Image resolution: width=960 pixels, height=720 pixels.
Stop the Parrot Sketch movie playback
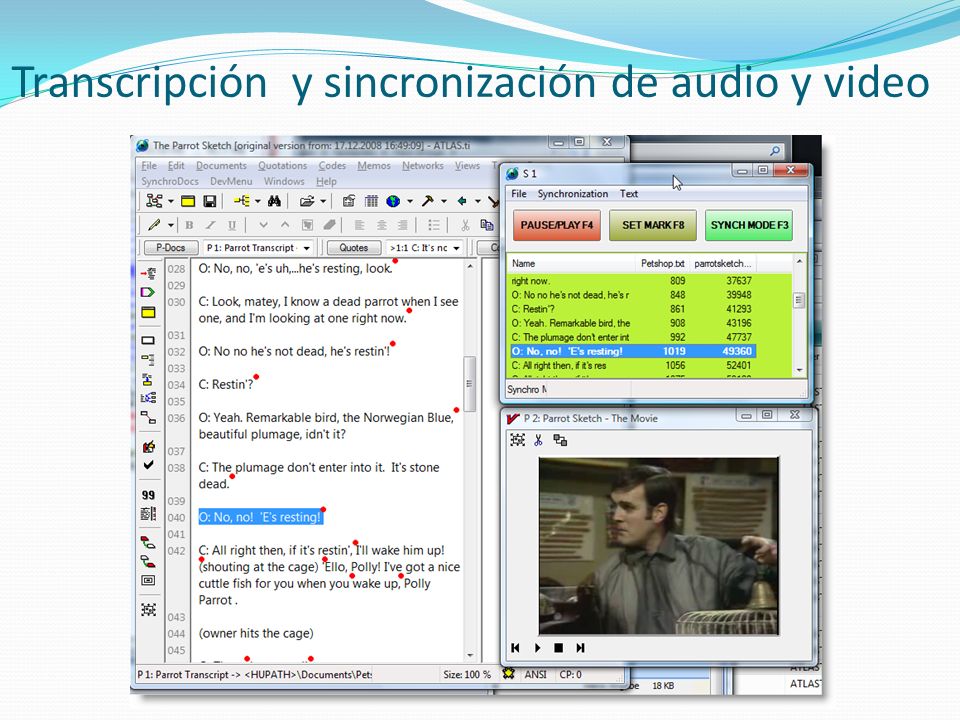tap(558, 648)
